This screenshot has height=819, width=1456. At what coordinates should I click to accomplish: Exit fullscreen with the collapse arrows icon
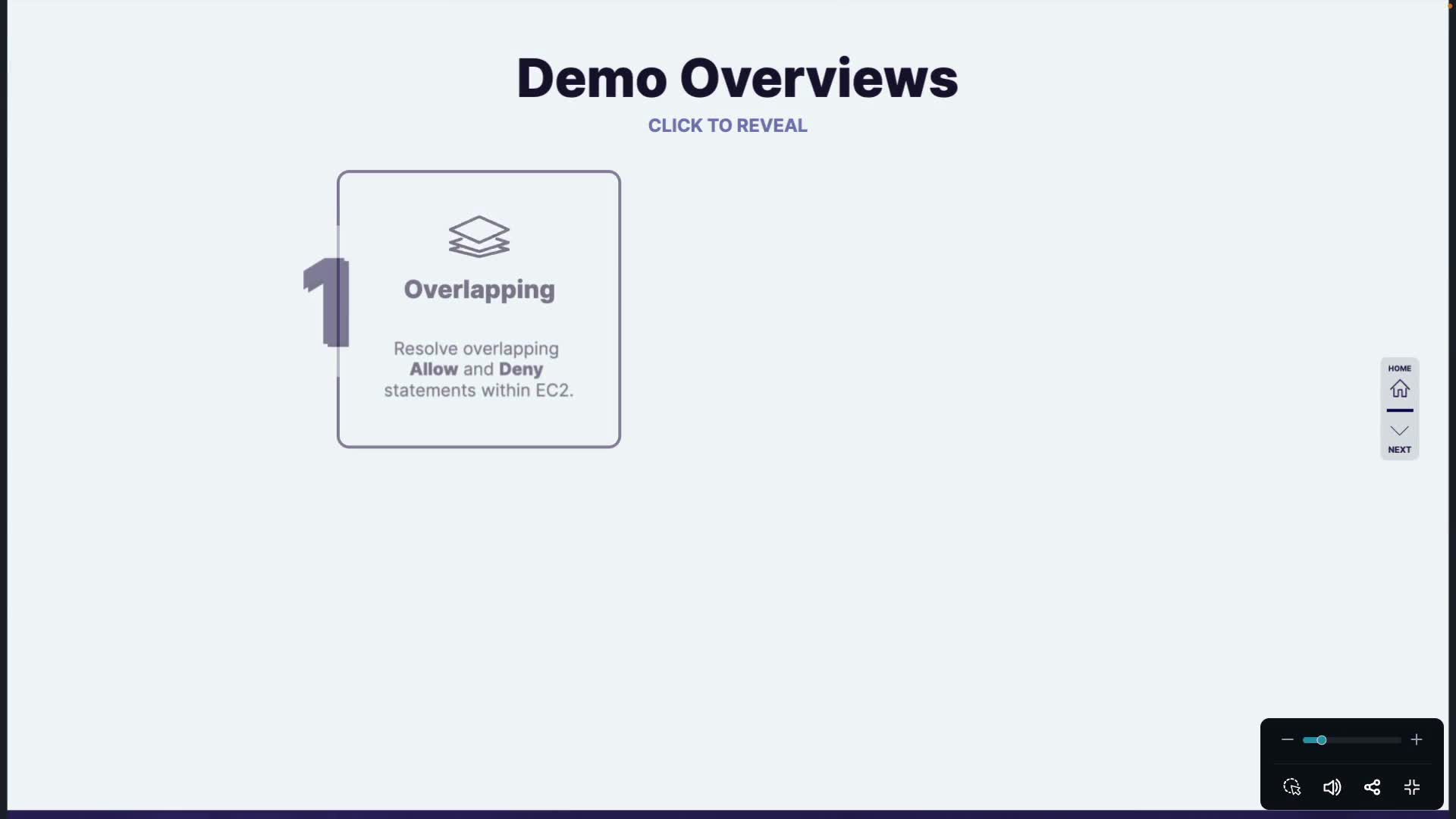(x=1411, y=787)
